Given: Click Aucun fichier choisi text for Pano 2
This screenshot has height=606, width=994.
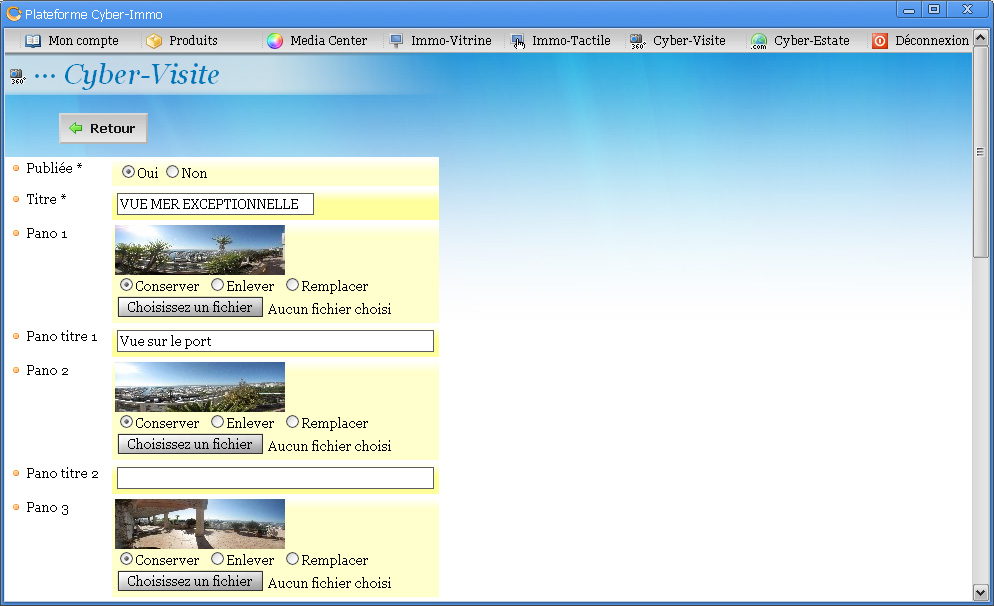Looking at the screenshot, I should [330, 446].
